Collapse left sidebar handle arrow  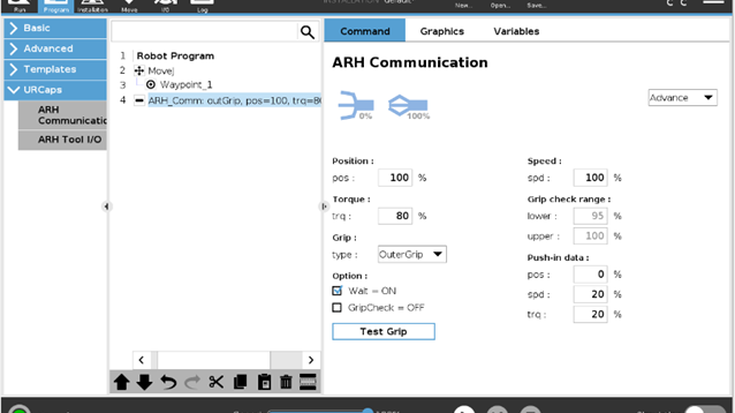click(x=106, y=206)
